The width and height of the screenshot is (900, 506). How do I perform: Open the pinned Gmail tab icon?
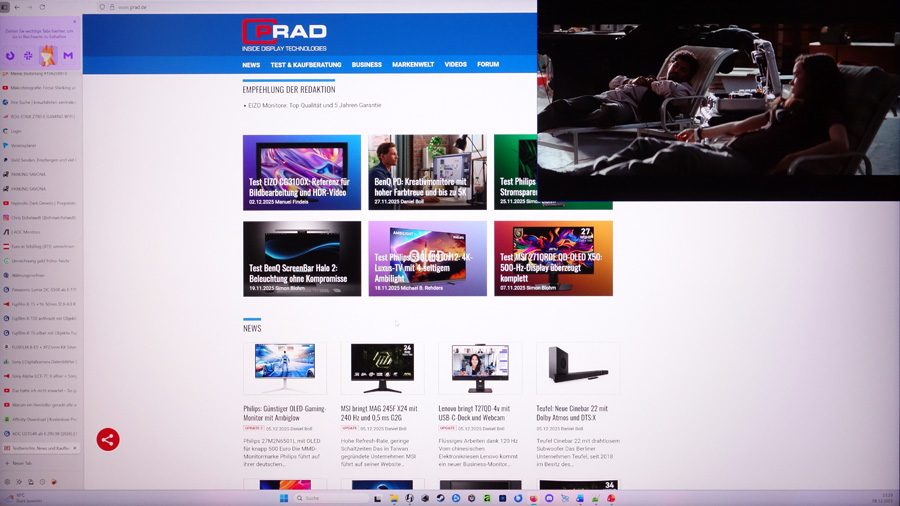tap(69, 56)
